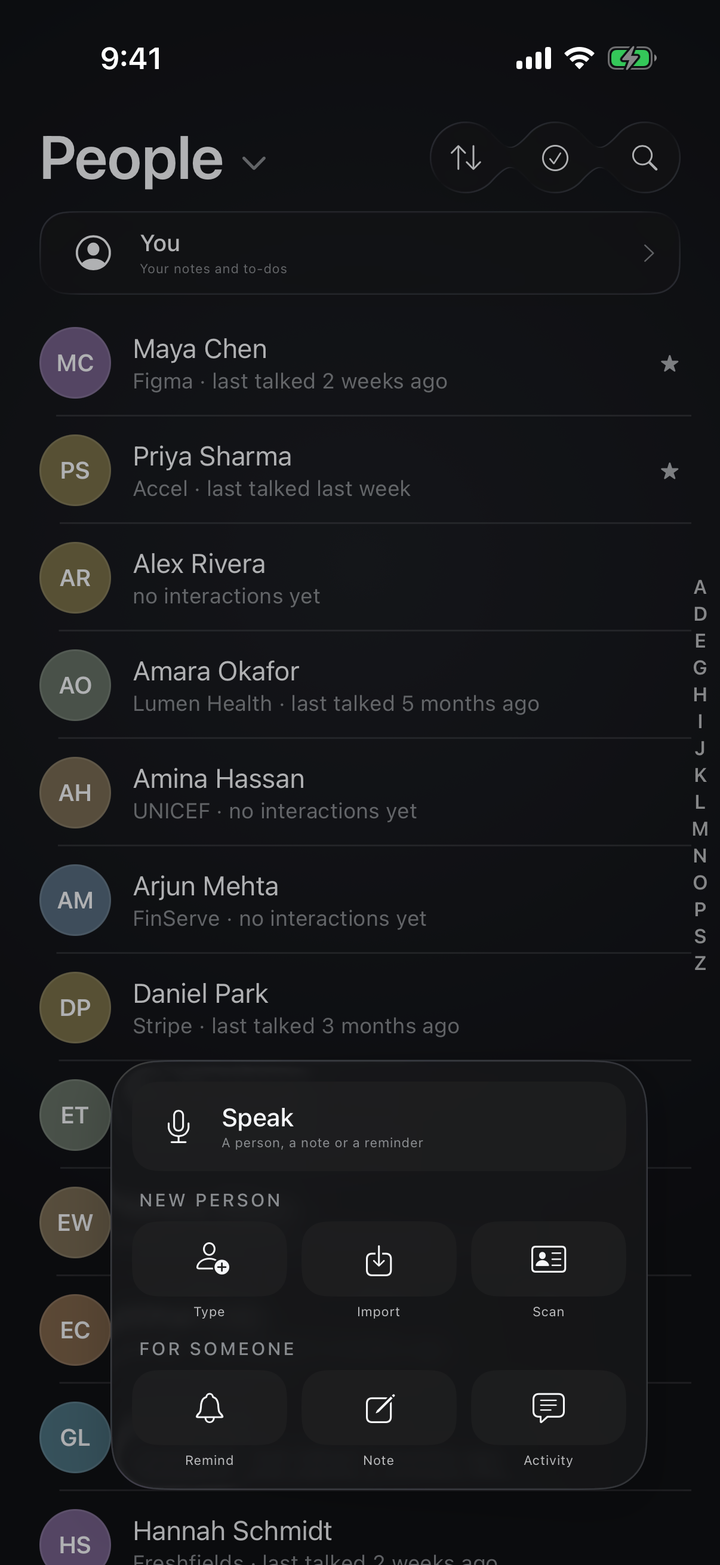Tap the Scan business card icon
Viewport: 720px width, 1565px height.
click(x=548, y=1259)
